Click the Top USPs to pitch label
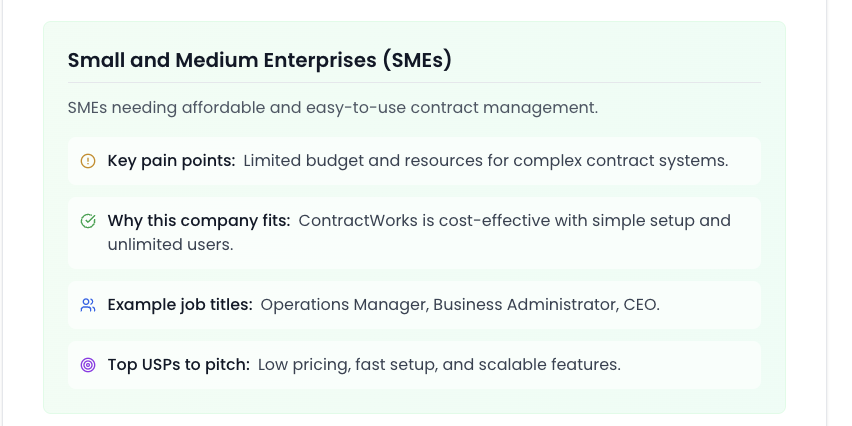Viewport: 852px width, 426px height. [x=179, y=365]
